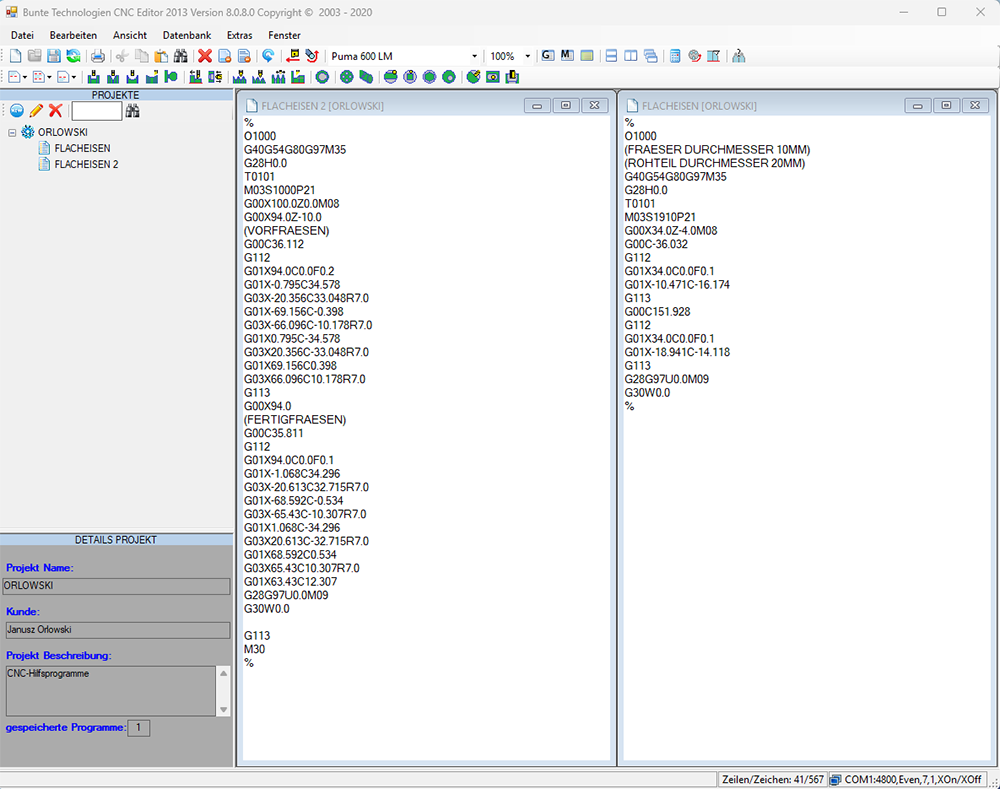
Task: Click the COM1:4800,Even,7,1,XOn/XOff status entry
Action: click(x=908, y=779)
